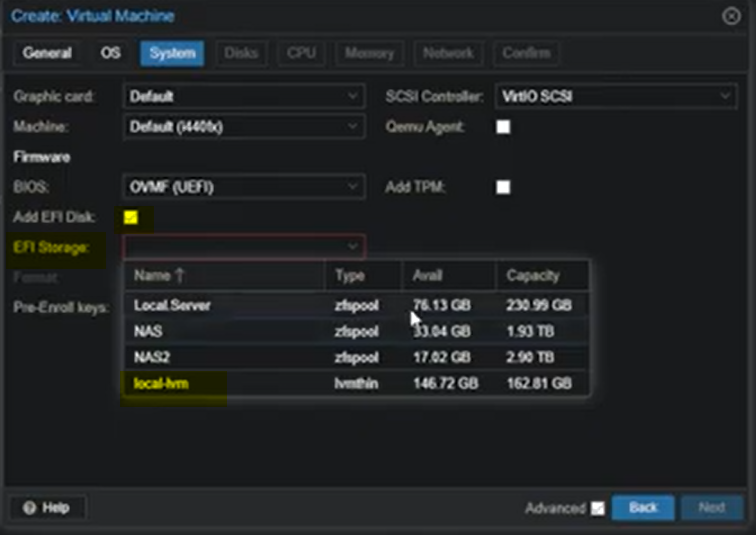Select NAS storage entry
This screenshot has height=535, width=756.
[357, 331]
